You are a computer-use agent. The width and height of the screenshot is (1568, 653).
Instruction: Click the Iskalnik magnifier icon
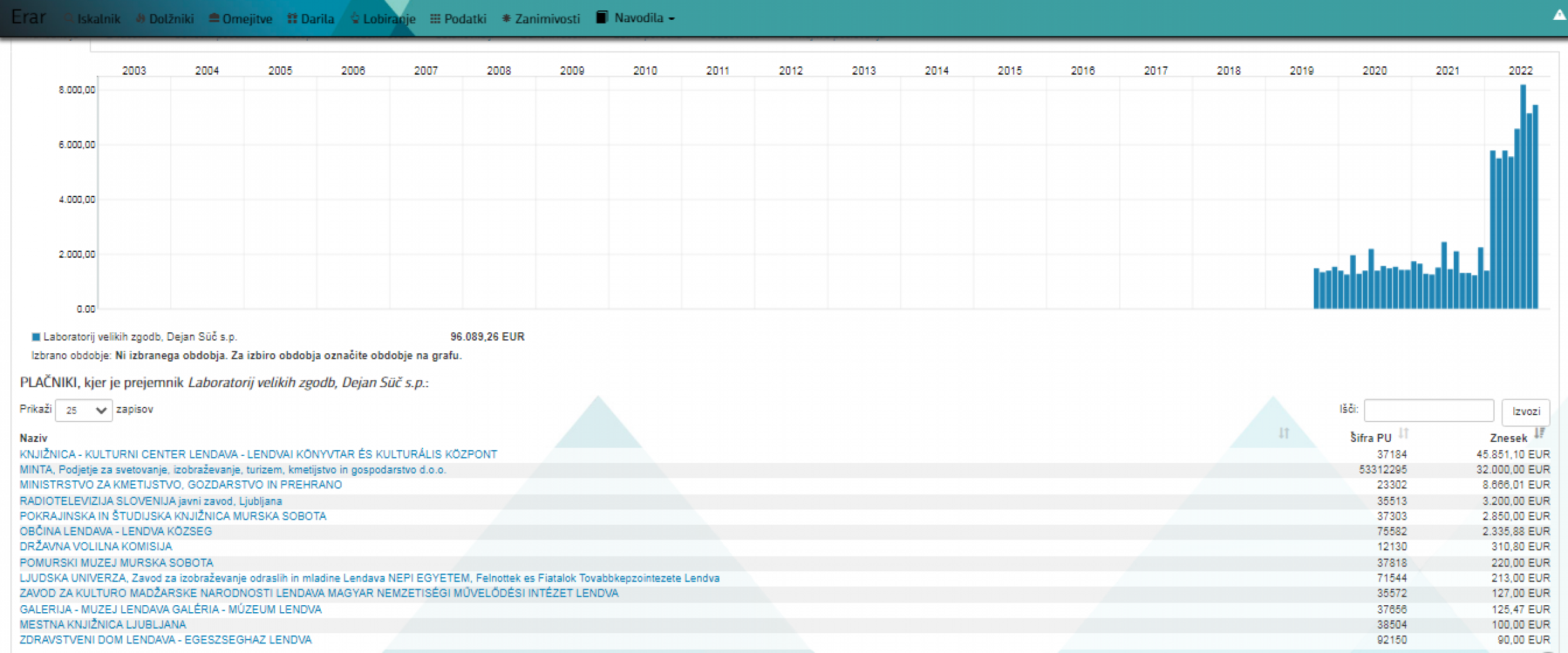click(x=69, y=18)
